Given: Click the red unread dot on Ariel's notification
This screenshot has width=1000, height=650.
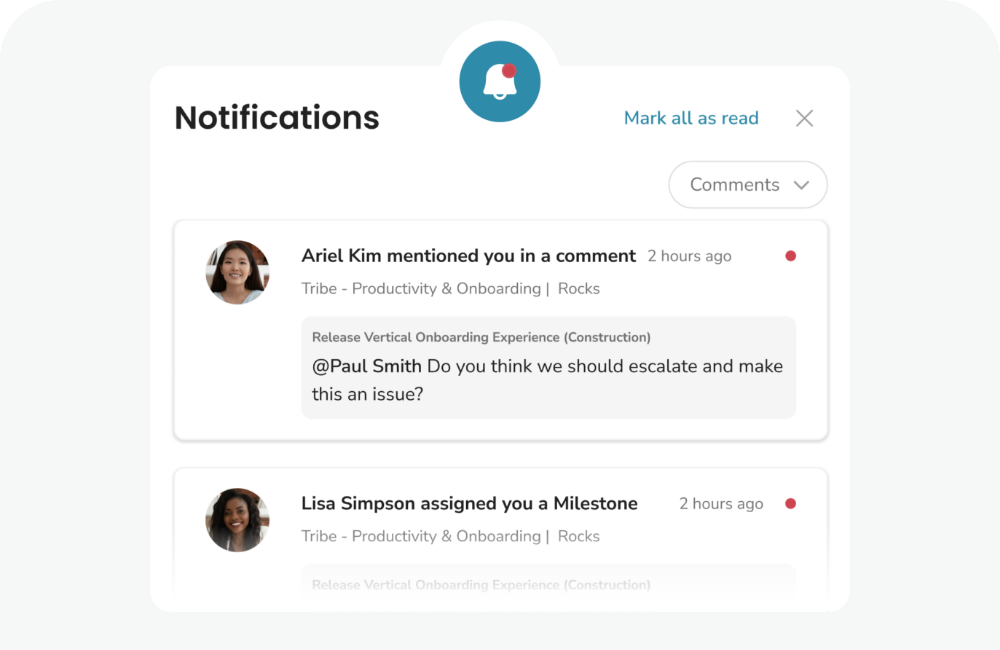Looking at the screenshot, I should [790, 256].
